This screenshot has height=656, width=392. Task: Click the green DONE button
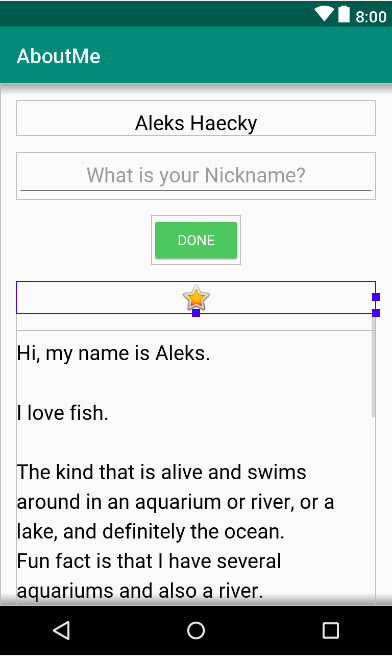(196, 240)
